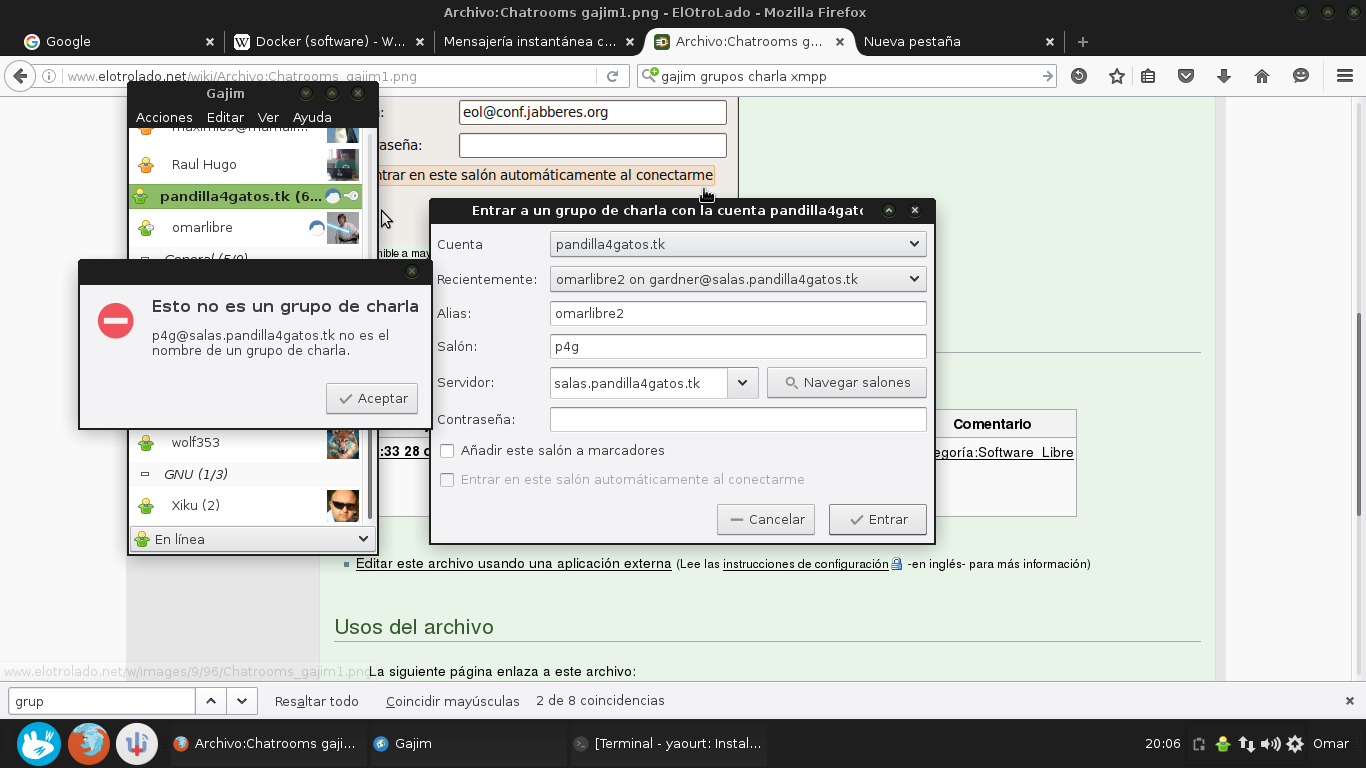The width and height of the screenshot is (1366, 768).
Task: Toggle 'Coincidir mayúsculas' in the find bar
Action: tap(453, 701)
